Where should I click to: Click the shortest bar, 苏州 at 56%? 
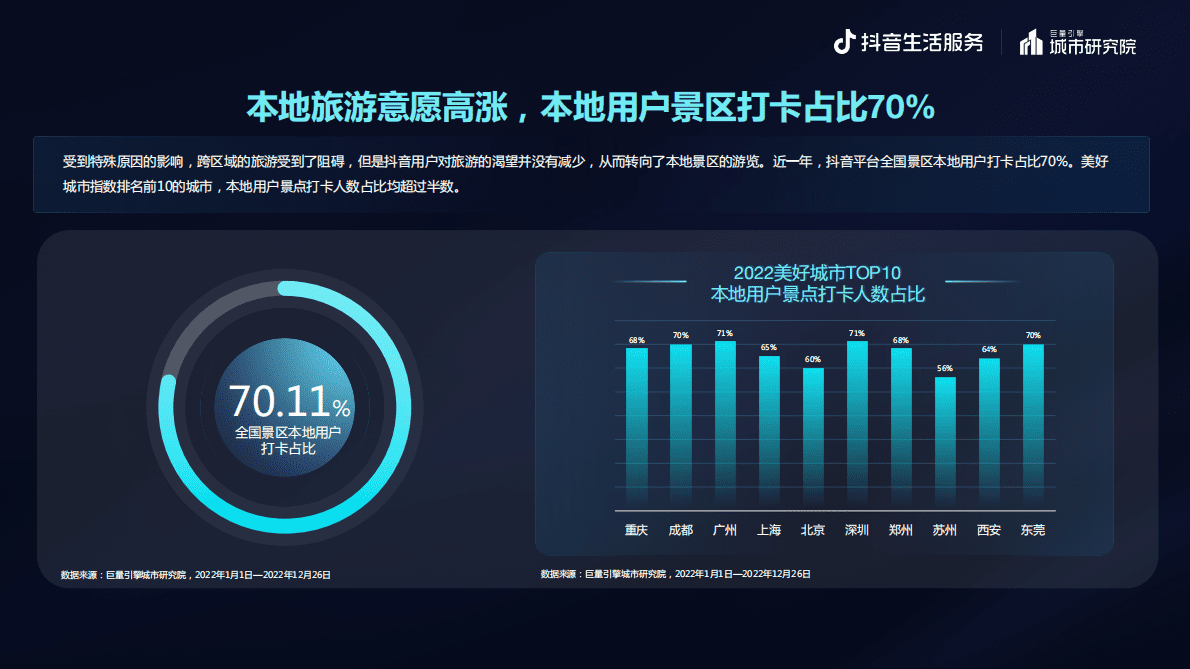pos(945,440)
